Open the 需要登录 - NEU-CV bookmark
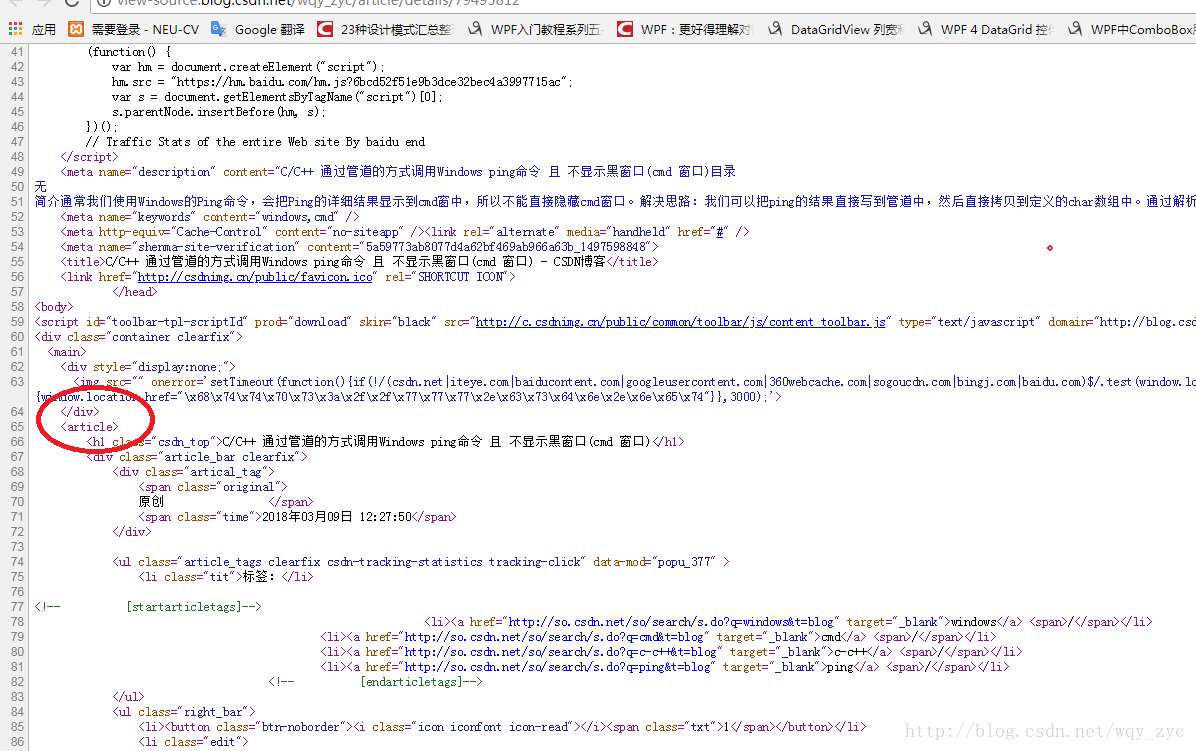This screenshot has height=751, width=1196. [x=133, y=29]
